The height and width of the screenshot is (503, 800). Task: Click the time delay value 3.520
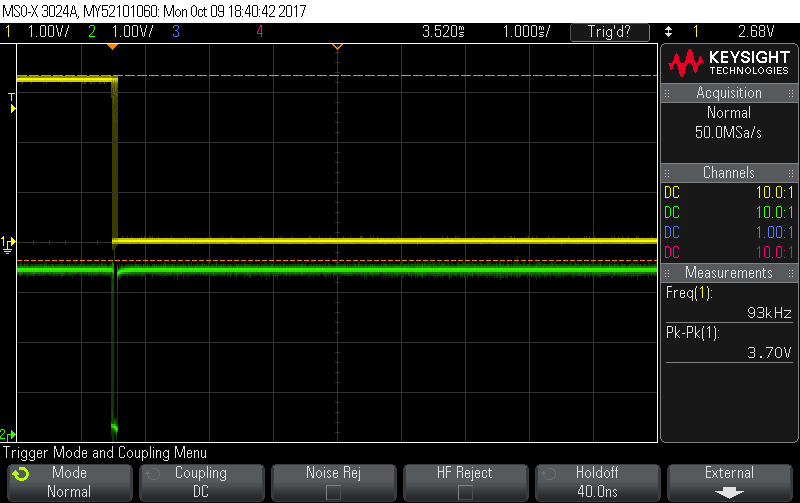coord(443,32)
